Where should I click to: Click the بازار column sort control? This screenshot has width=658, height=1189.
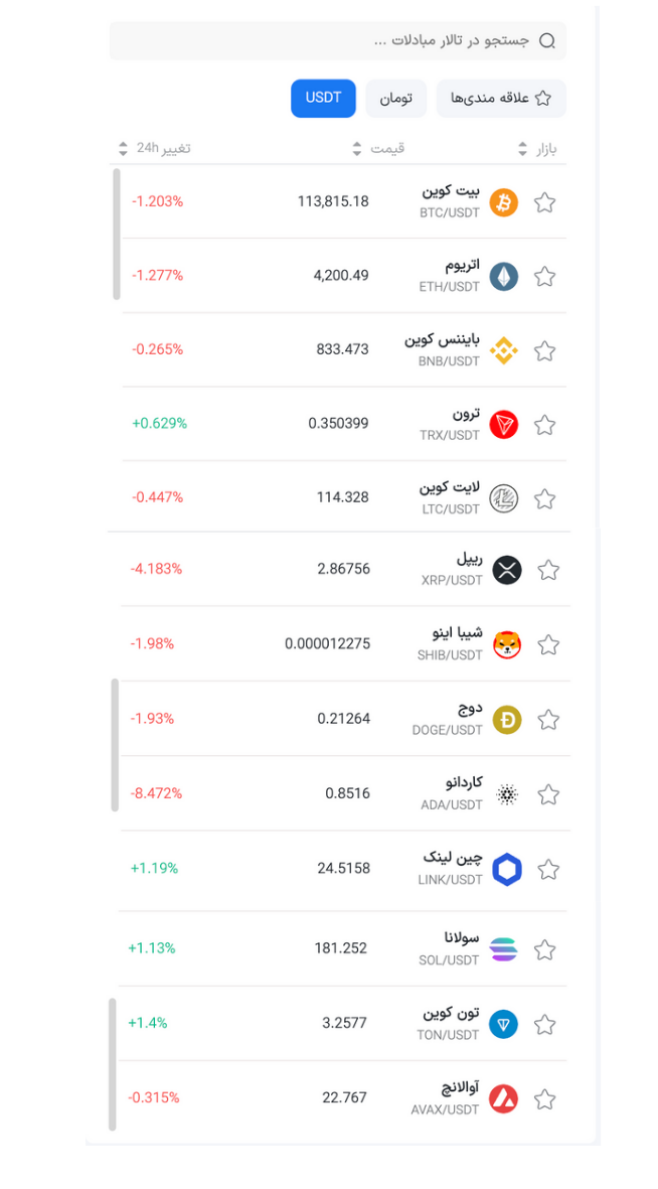coord(522,147)
